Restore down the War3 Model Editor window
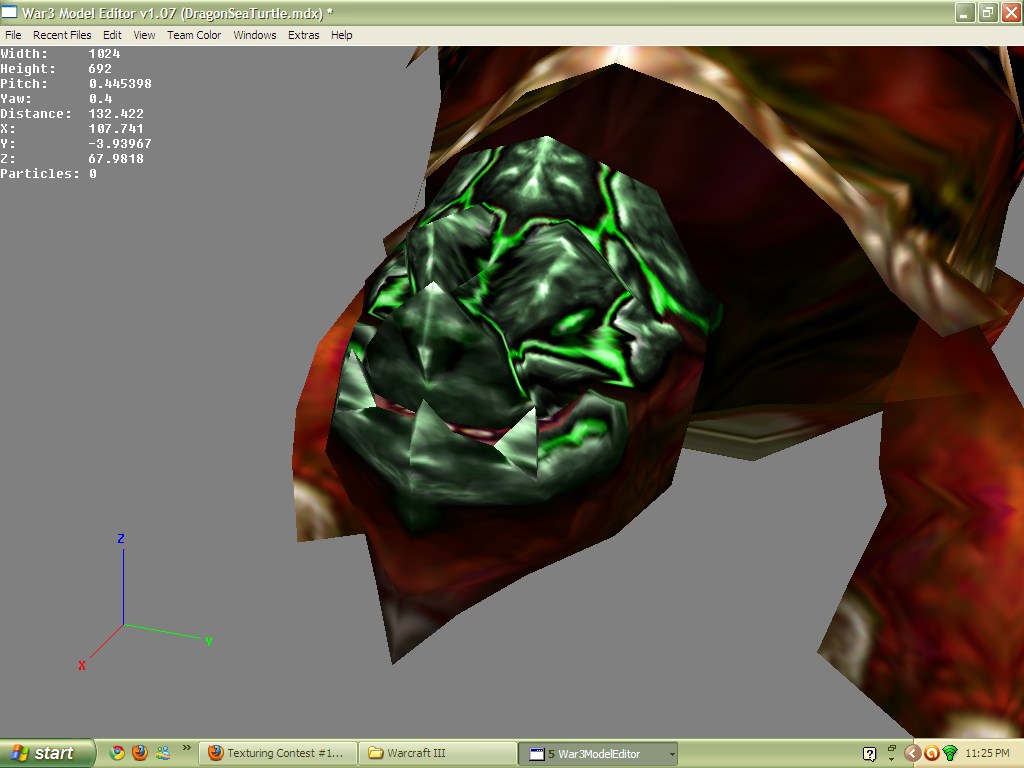Viewport: 1024px width, 768px height. 987,12
